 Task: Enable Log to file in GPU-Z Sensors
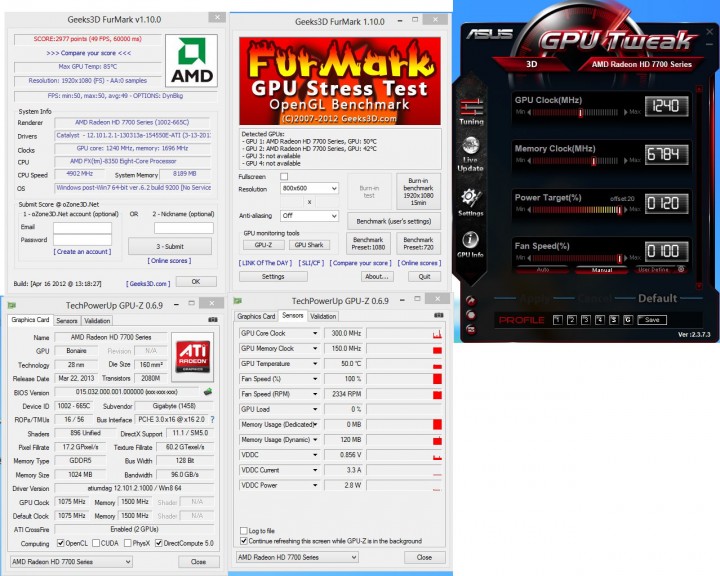click(x=244, y=531)
